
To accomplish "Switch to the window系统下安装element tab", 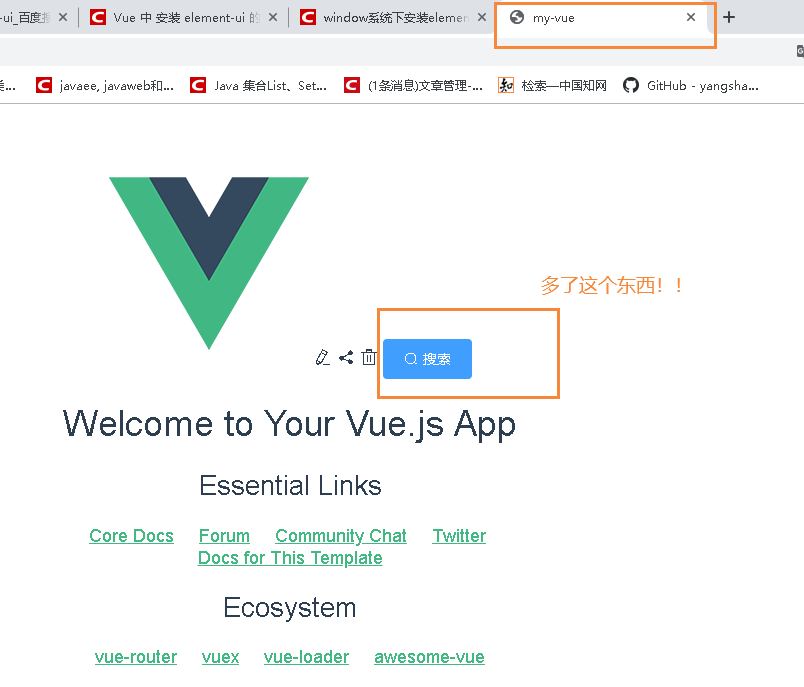I will [392, 18].
